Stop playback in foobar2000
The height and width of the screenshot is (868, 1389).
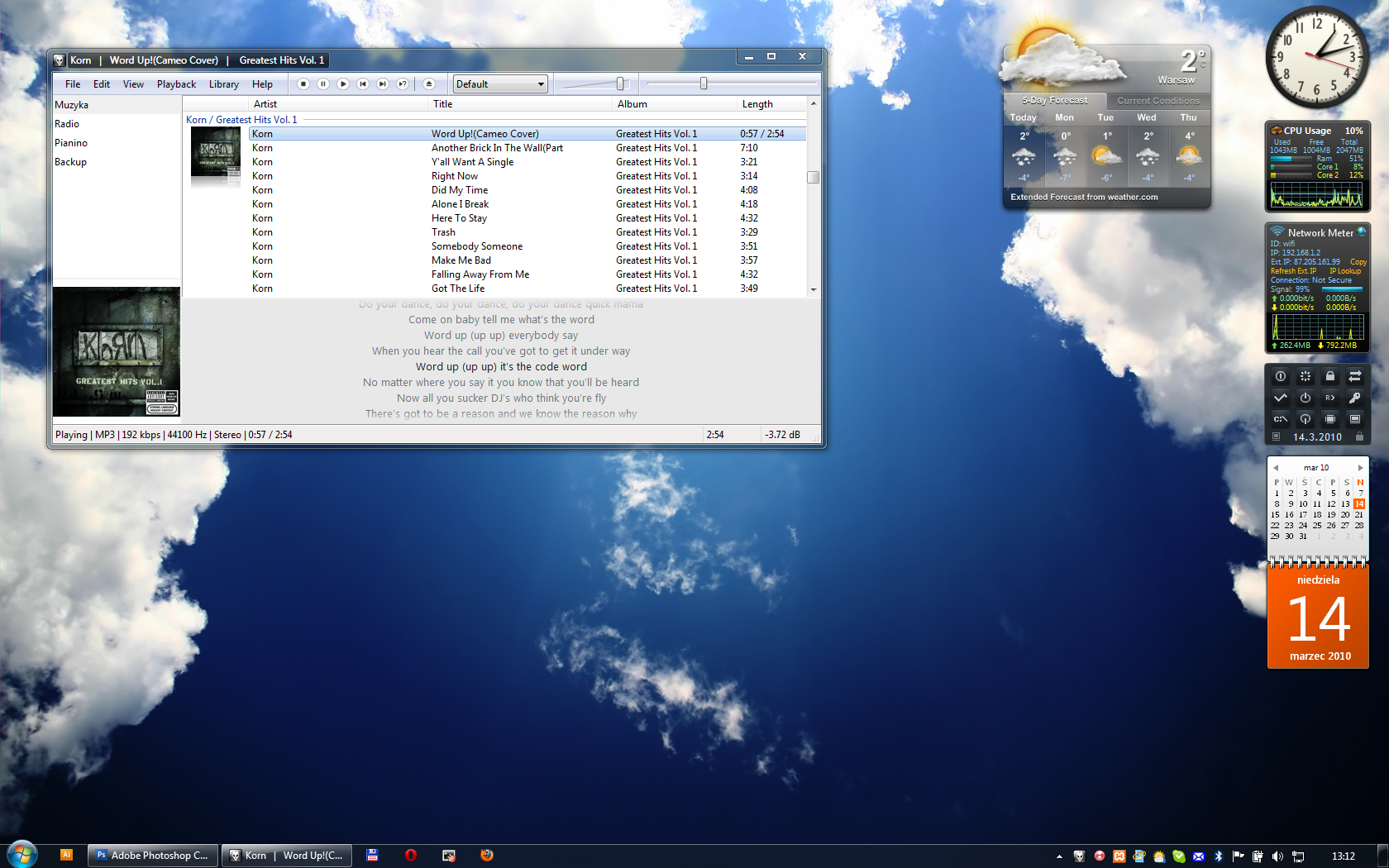(303, 83)
